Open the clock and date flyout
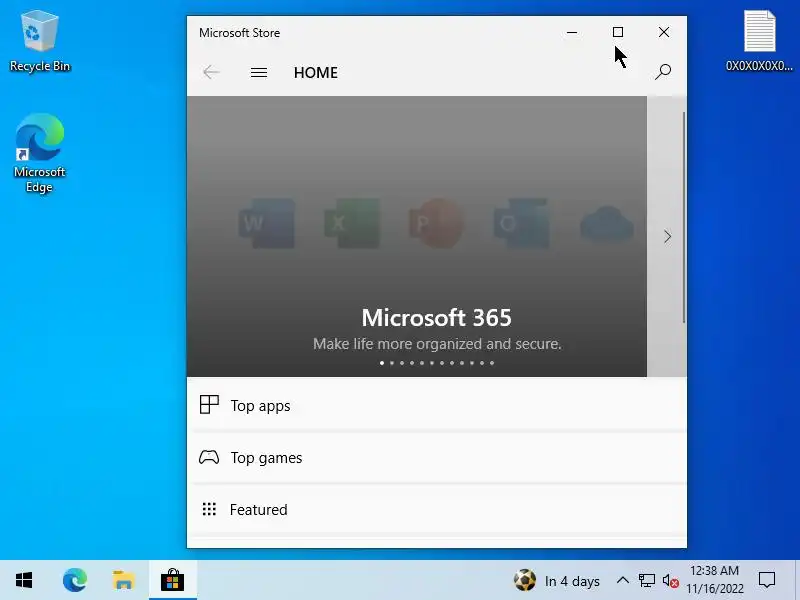This screenshot has height=600, width=800. point(714,580)
